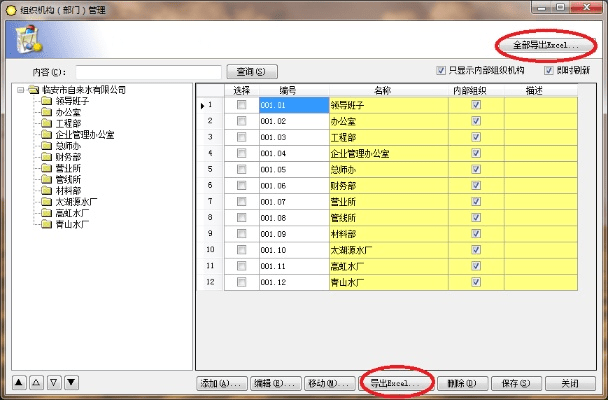608x400 pixels.
Task: Click the 全部导出Excel button
Action: tap(546, 45)
